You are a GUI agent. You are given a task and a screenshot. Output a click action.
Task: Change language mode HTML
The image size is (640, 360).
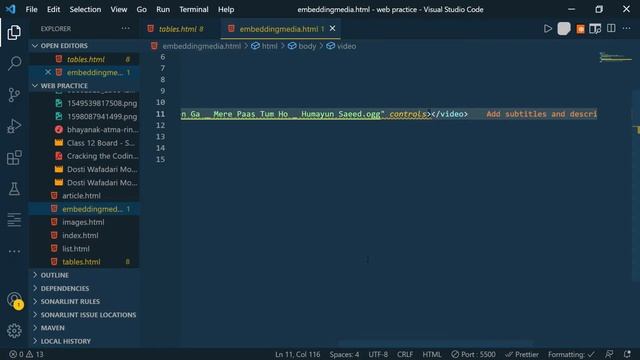click(432, 354)
